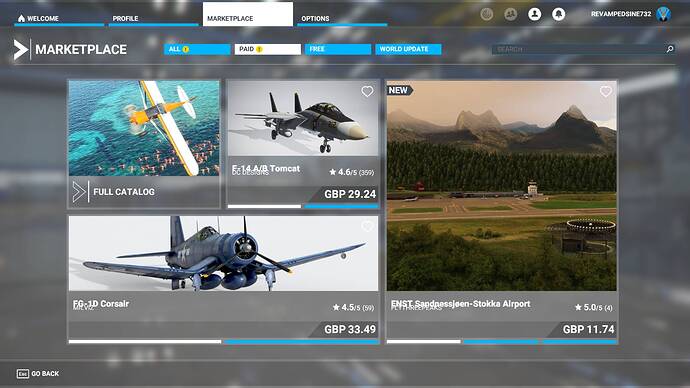This screenshot has height=388, width=690.
Task: Open the user account icon
Action: pos(535,14)
